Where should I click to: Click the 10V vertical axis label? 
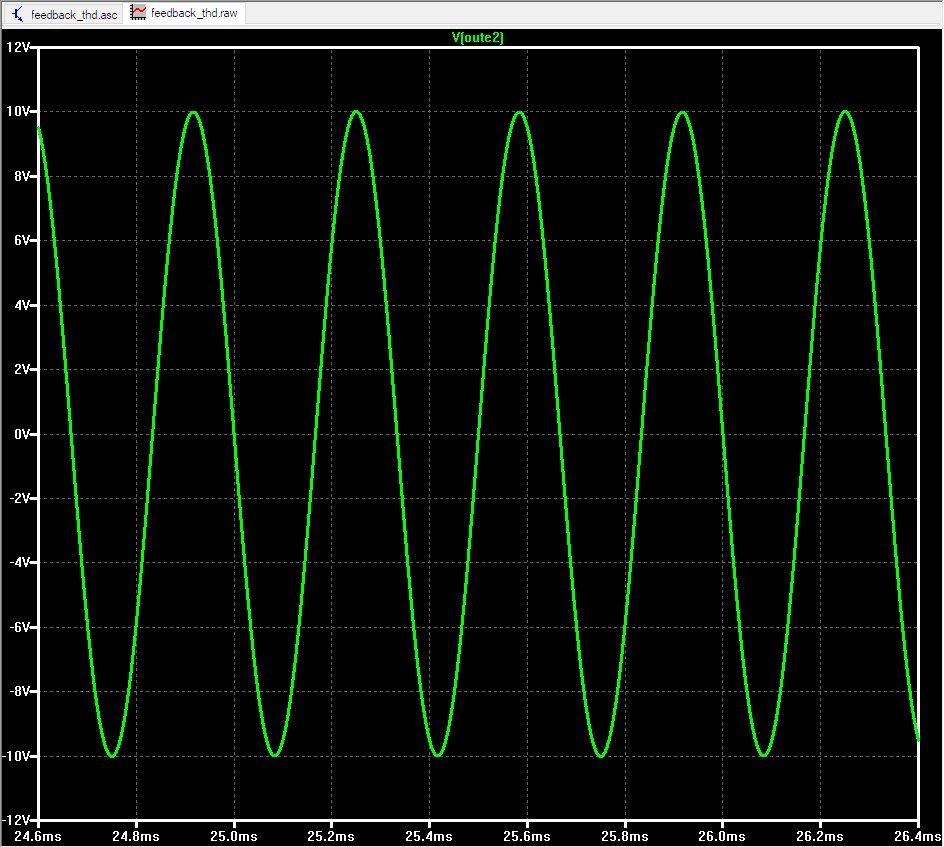point(18,111)
